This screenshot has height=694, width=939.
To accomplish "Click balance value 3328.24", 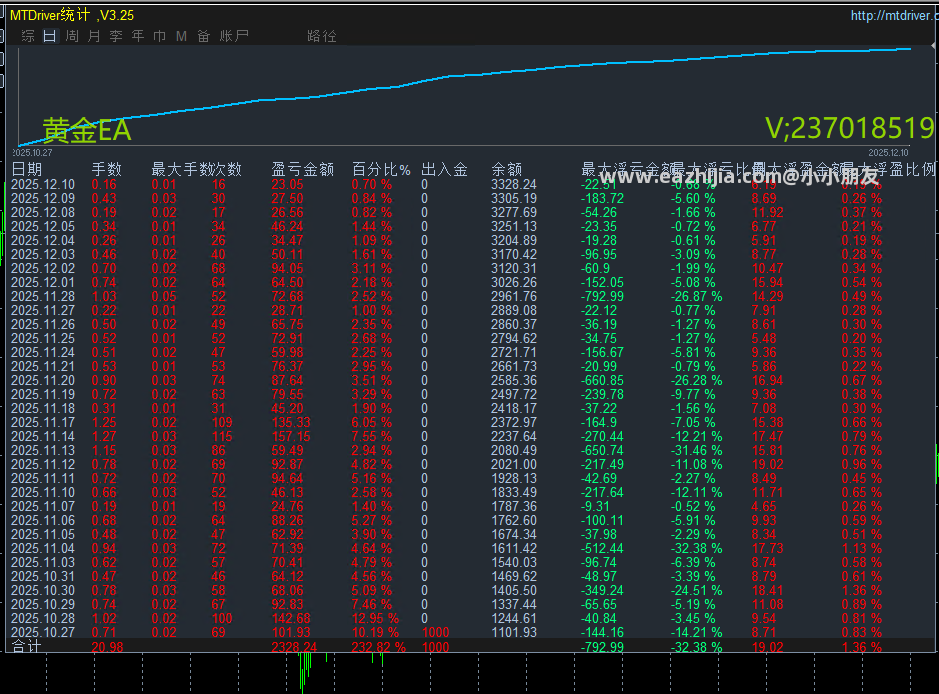I will (x=514, y=184).
